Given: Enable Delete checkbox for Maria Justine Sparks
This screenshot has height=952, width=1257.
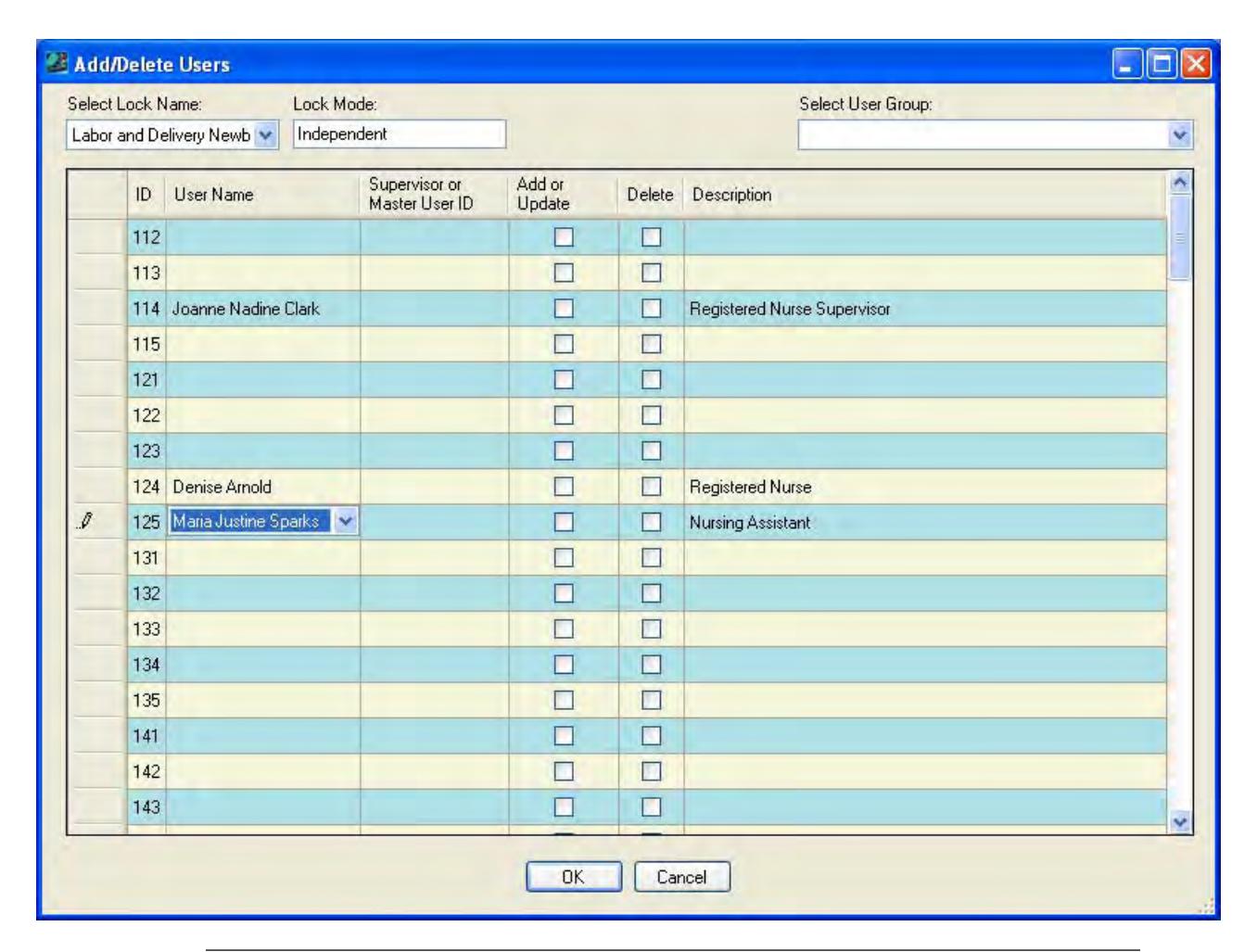Looking at the screenshot, I should pyautogui.click(x=652, y=522).
